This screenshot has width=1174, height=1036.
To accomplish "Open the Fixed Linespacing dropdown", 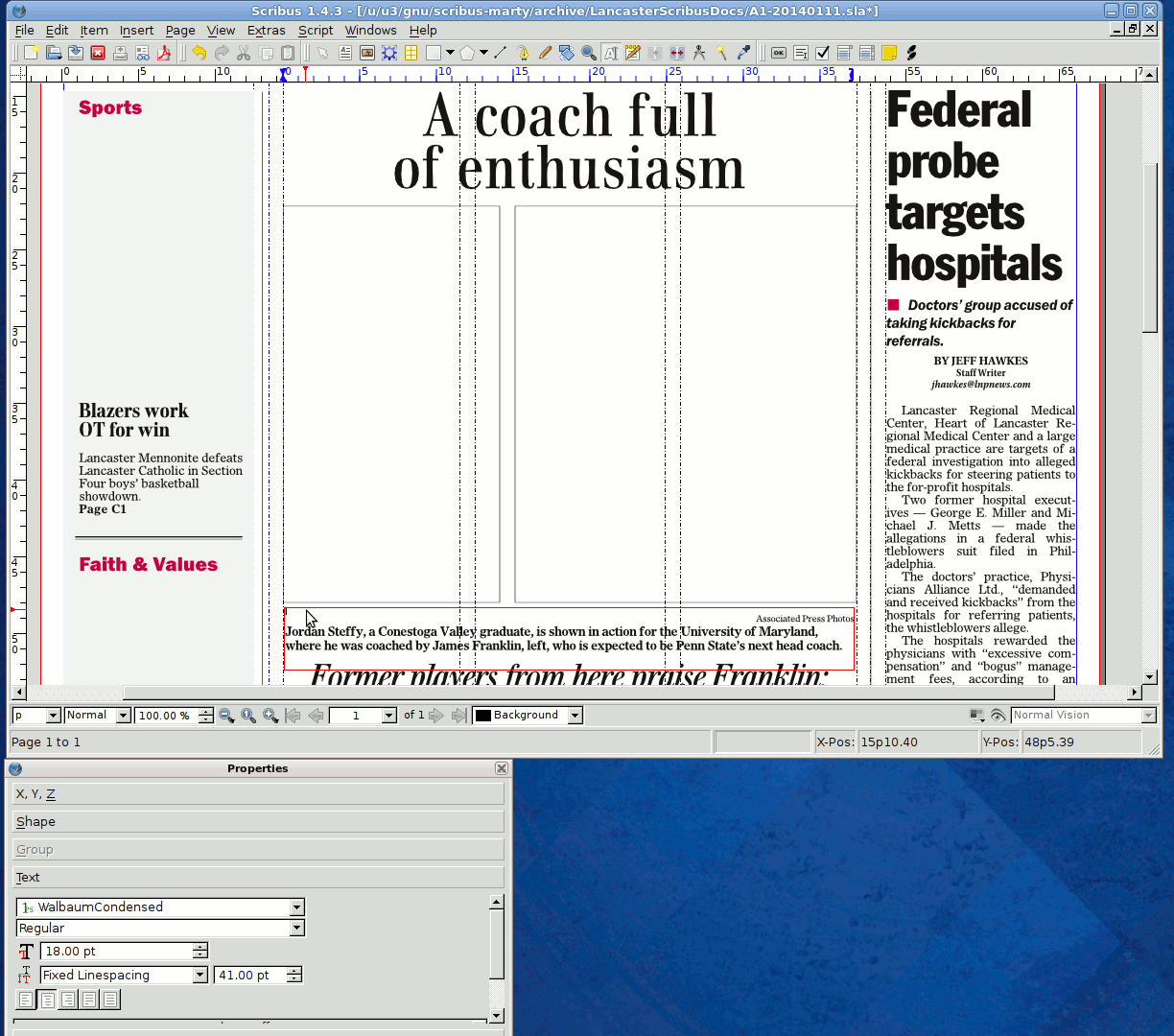I will [200, 976].
